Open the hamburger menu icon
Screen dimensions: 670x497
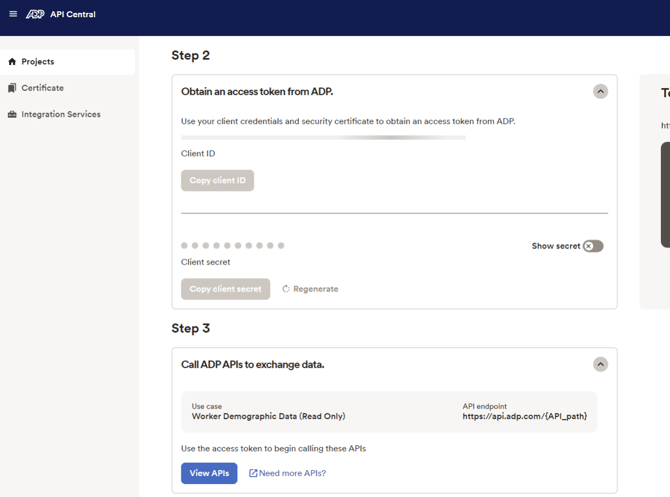[x=13, y=14]
